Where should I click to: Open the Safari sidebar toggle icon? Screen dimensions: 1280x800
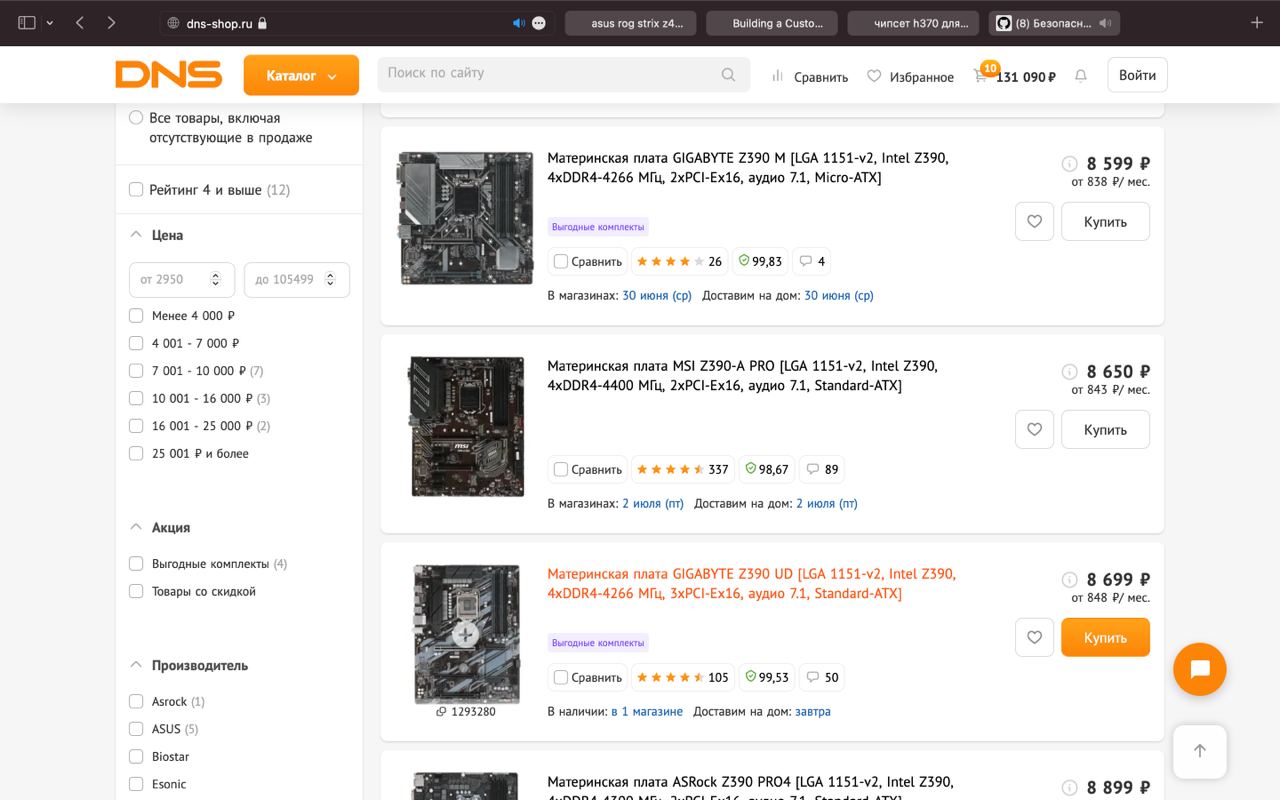click(27, 22)
